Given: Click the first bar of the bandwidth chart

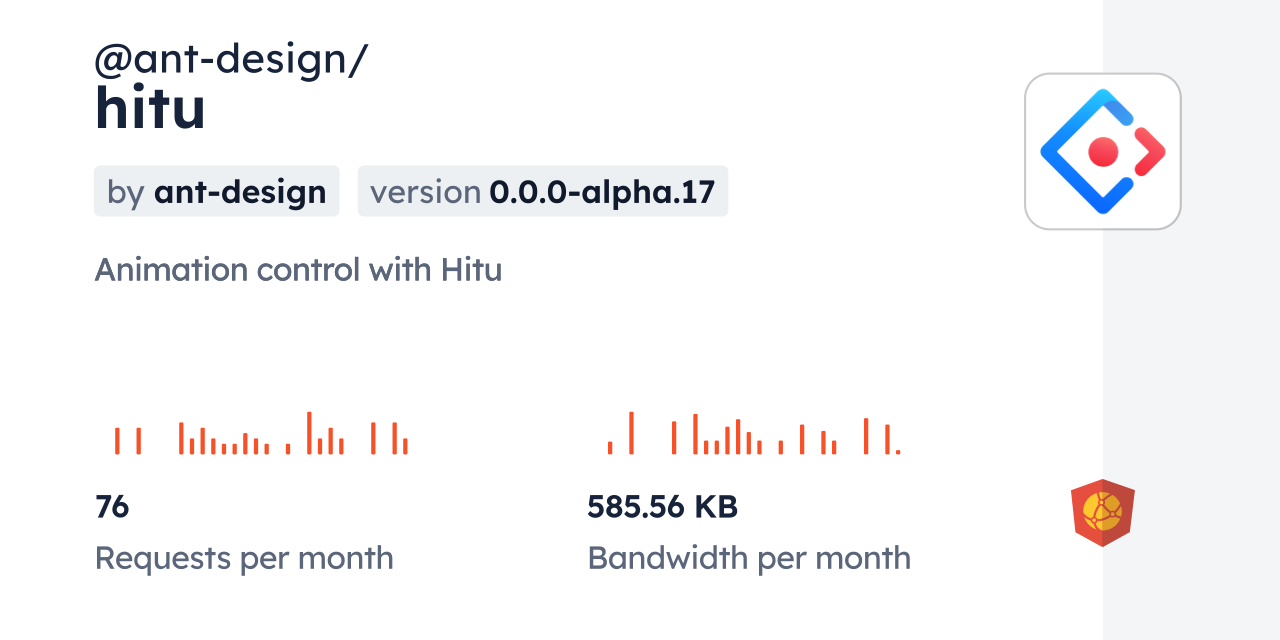Looking at the screenshot, I should click(x=610, y=447).
